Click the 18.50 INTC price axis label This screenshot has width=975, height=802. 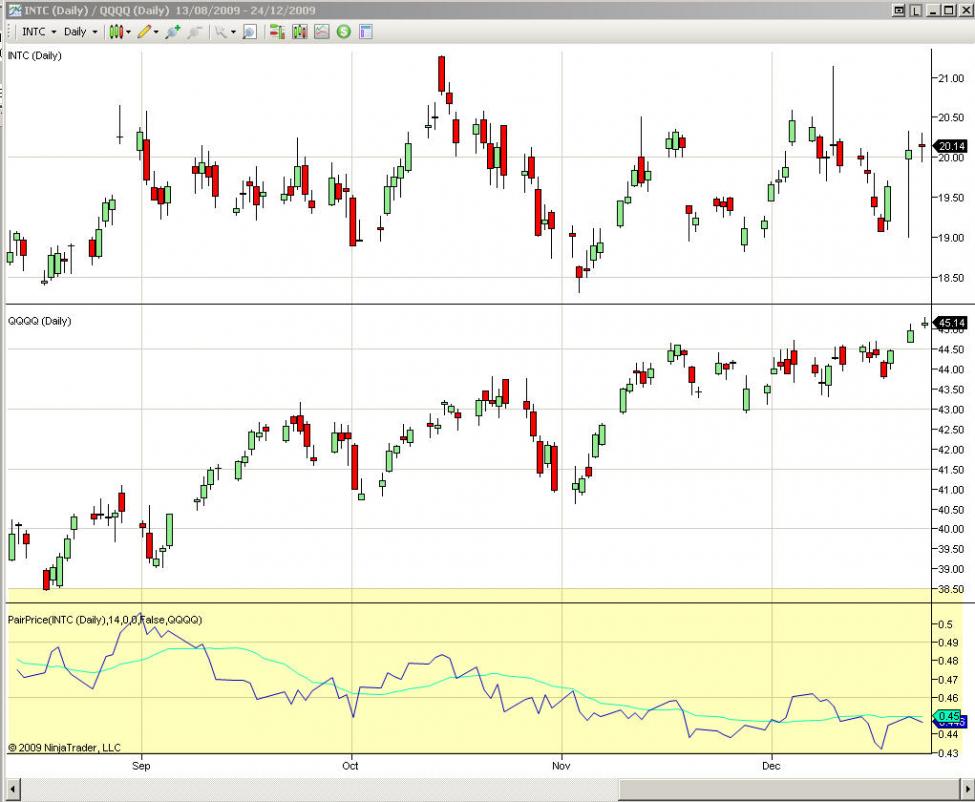pos(951,278)
